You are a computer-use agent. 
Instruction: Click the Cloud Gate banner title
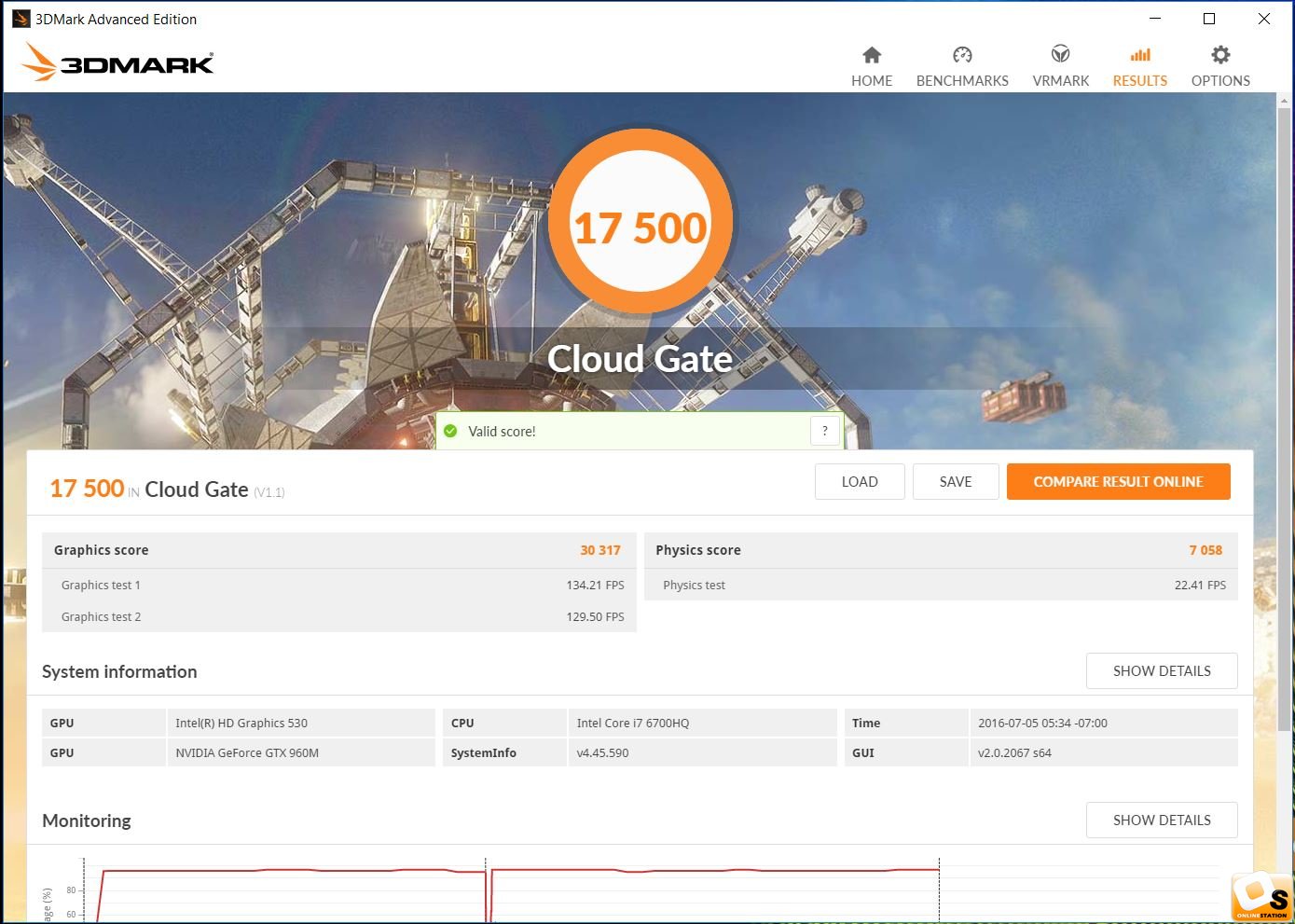point(640,359)
